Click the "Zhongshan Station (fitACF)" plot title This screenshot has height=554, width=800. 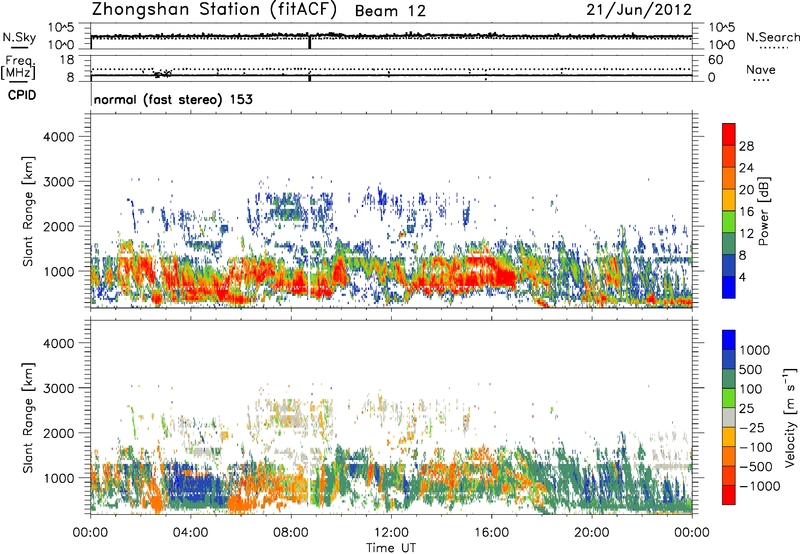click(214, 10)
